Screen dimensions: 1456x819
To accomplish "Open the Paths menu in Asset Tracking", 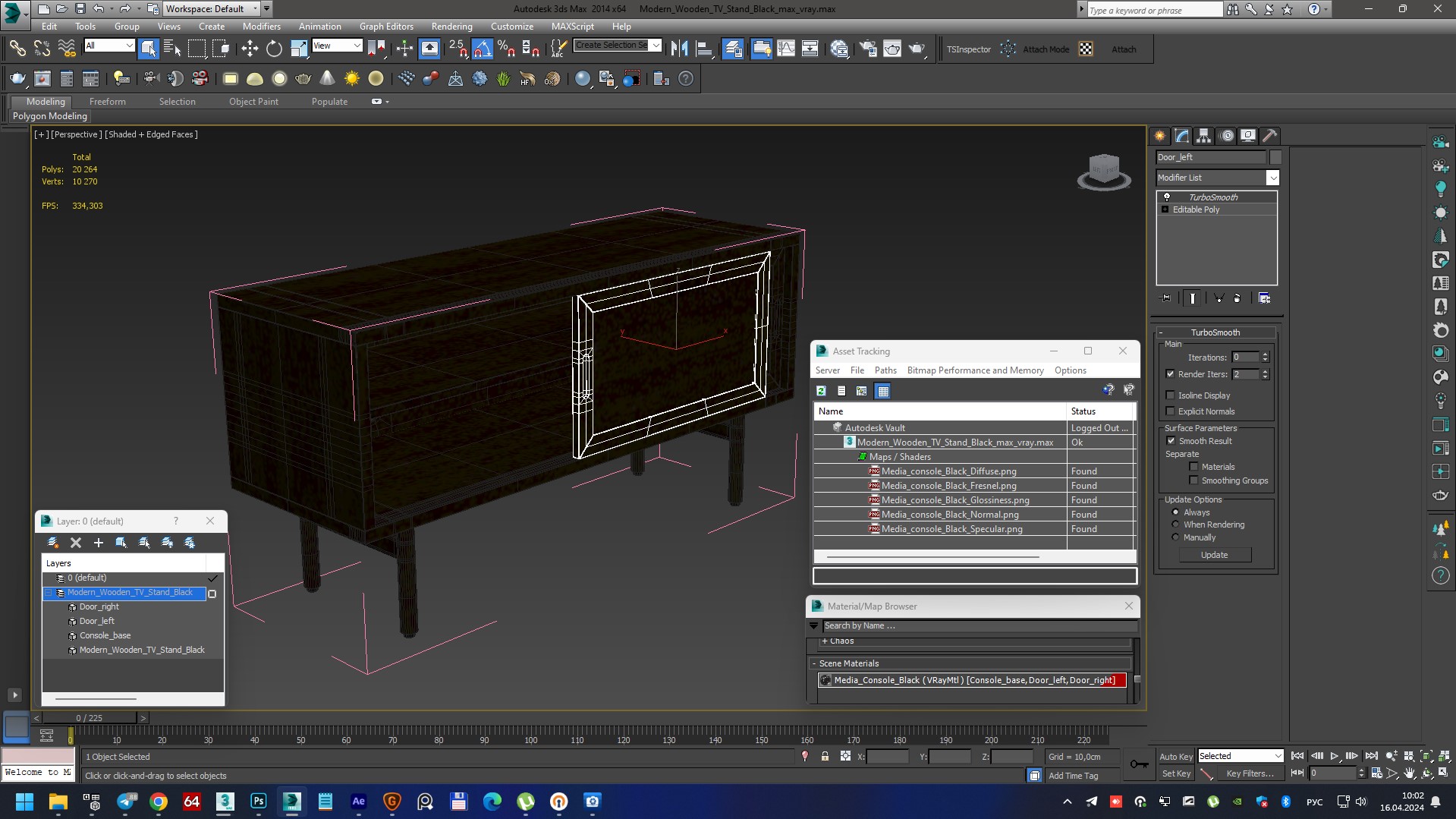I will pyautogui.click(x=885, y=370).
